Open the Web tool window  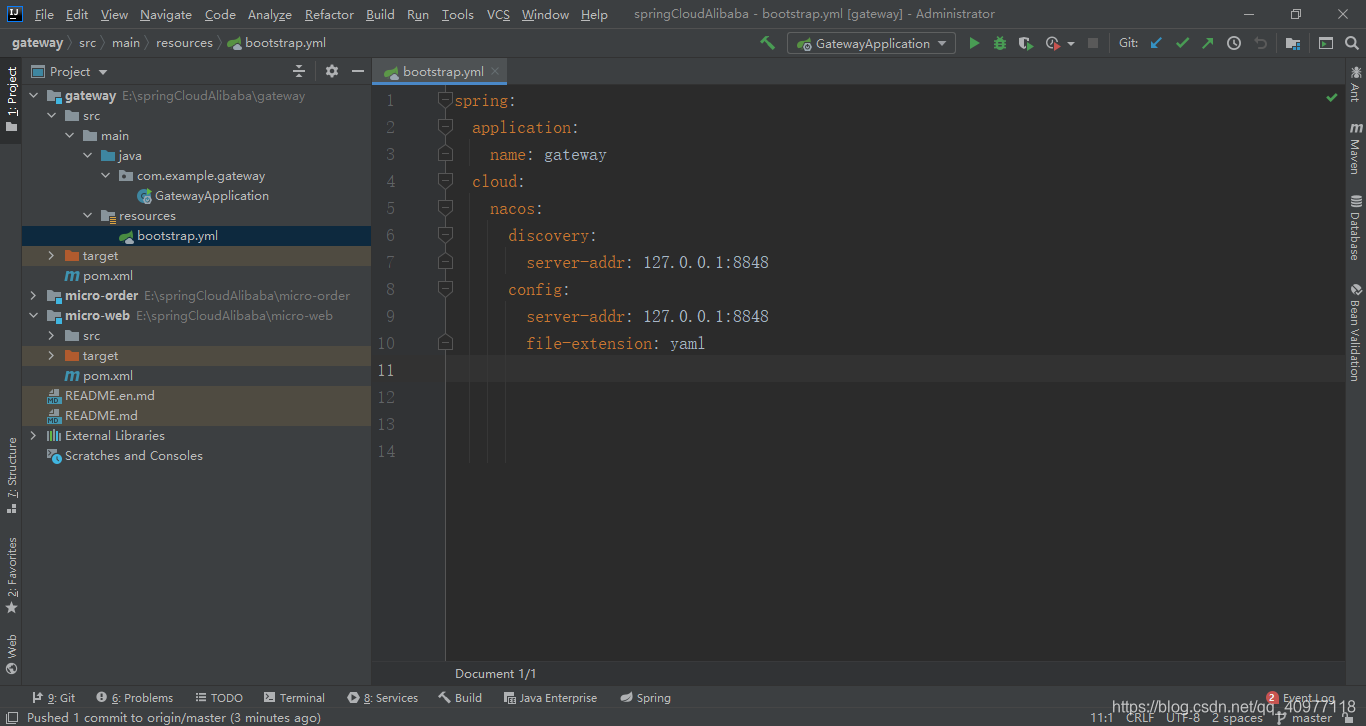pyautogui.click(x=12, y=654)
